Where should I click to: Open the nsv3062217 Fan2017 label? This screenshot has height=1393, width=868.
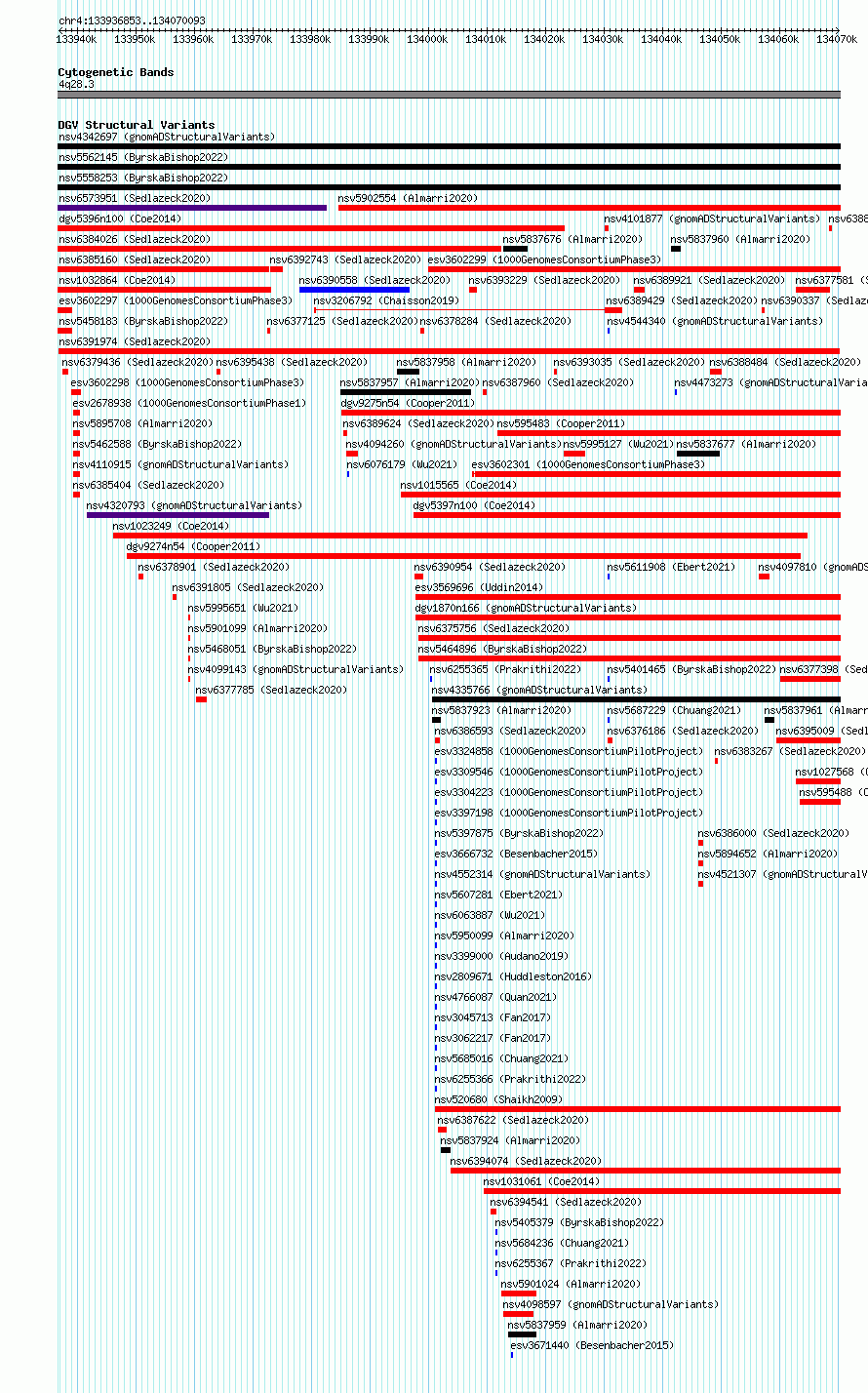pyautogui.click(x=493, y=1038)
